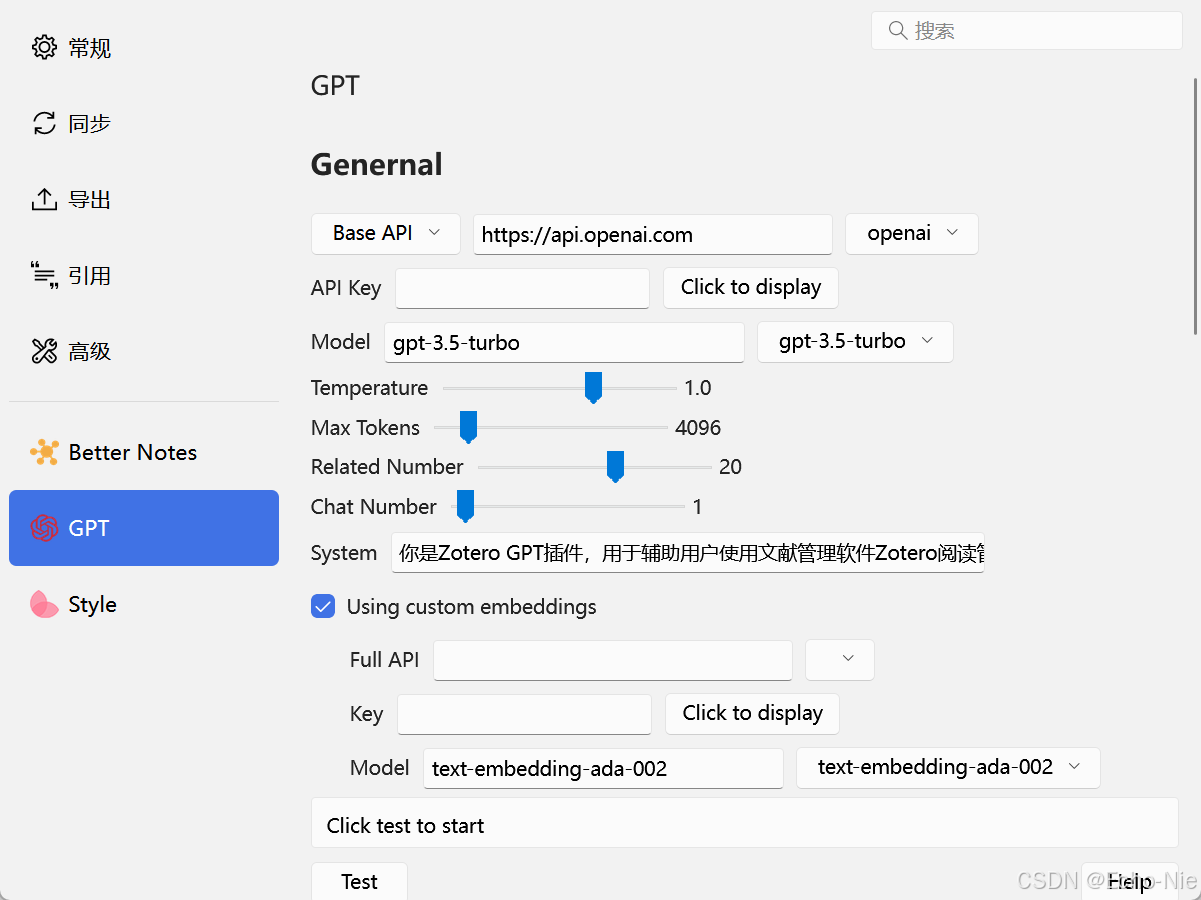Screen dimensions: 1201x900
Task: Open the Base API dropdown
Action: (386, 233)
